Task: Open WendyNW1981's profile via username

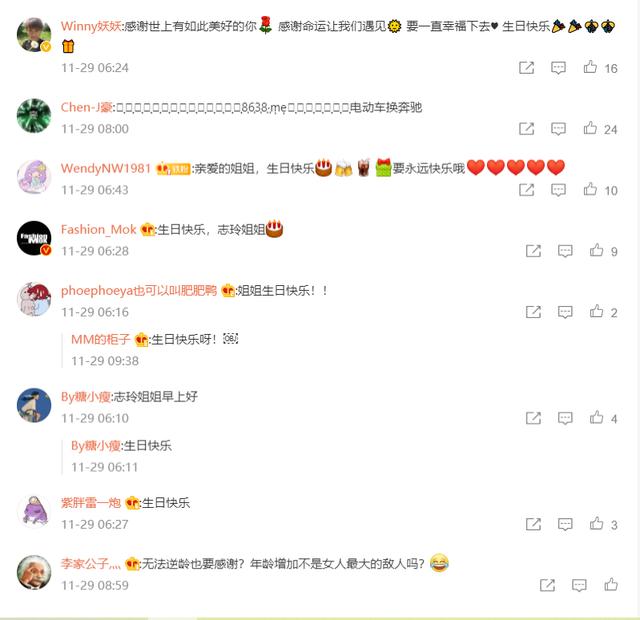Action: [106, 168]
